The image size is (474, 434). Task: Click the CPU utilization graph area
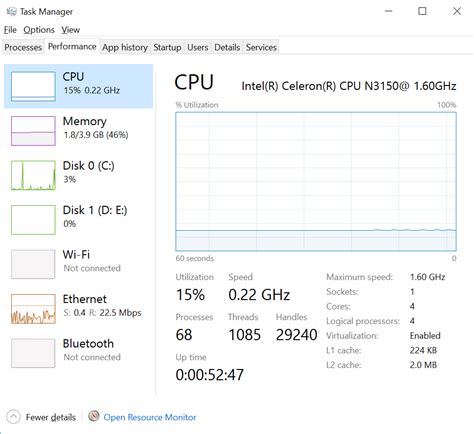[x=316, y=181]
